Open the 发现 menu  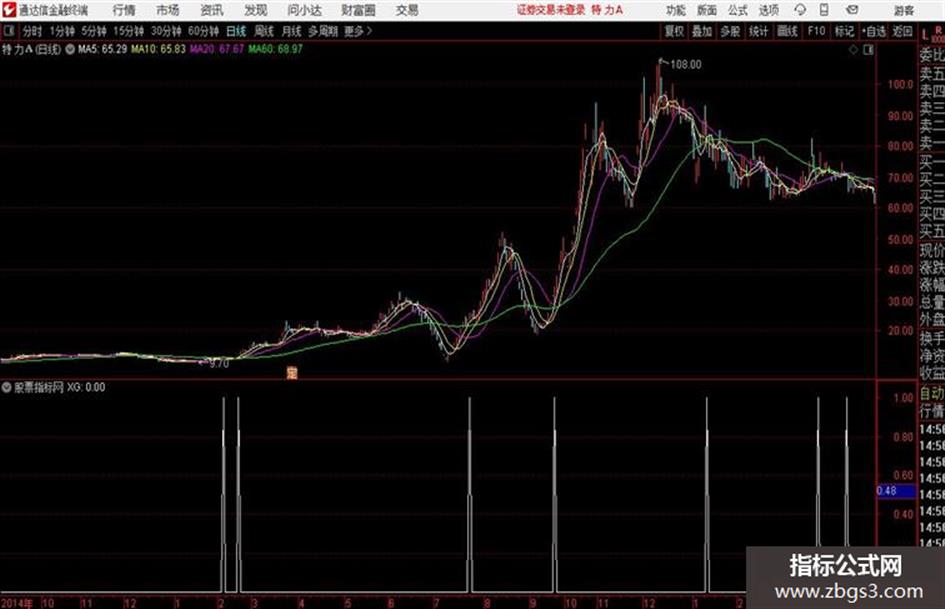(255, 10)
